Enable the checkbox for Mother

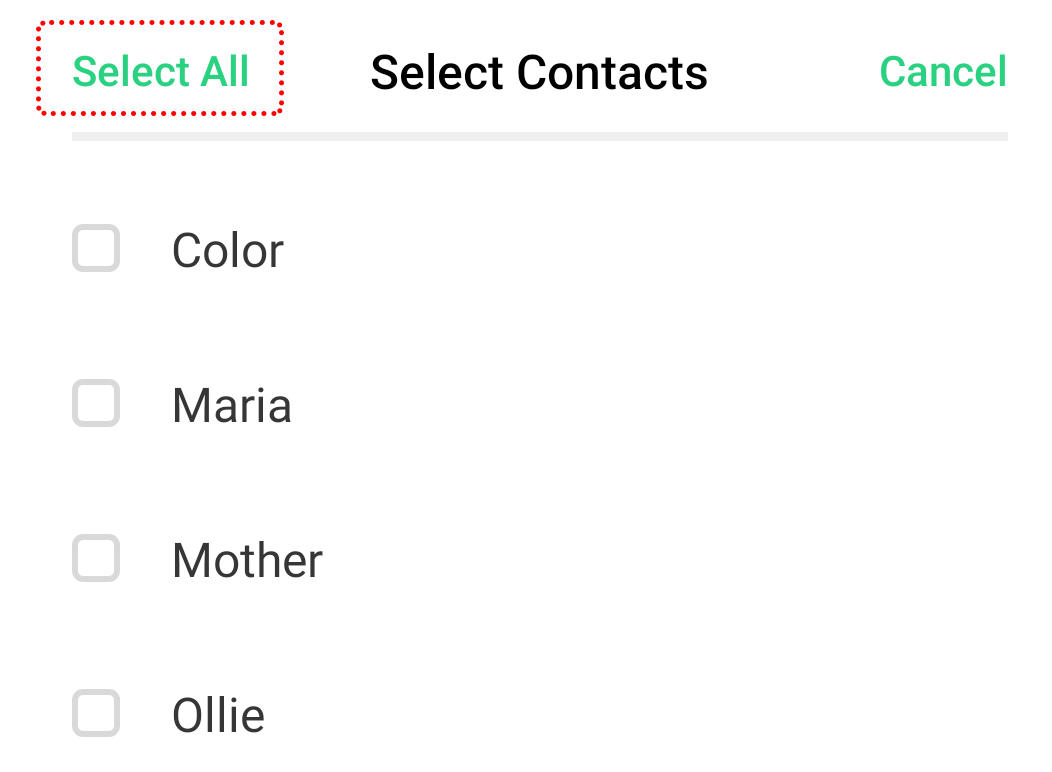pos(96,558)
